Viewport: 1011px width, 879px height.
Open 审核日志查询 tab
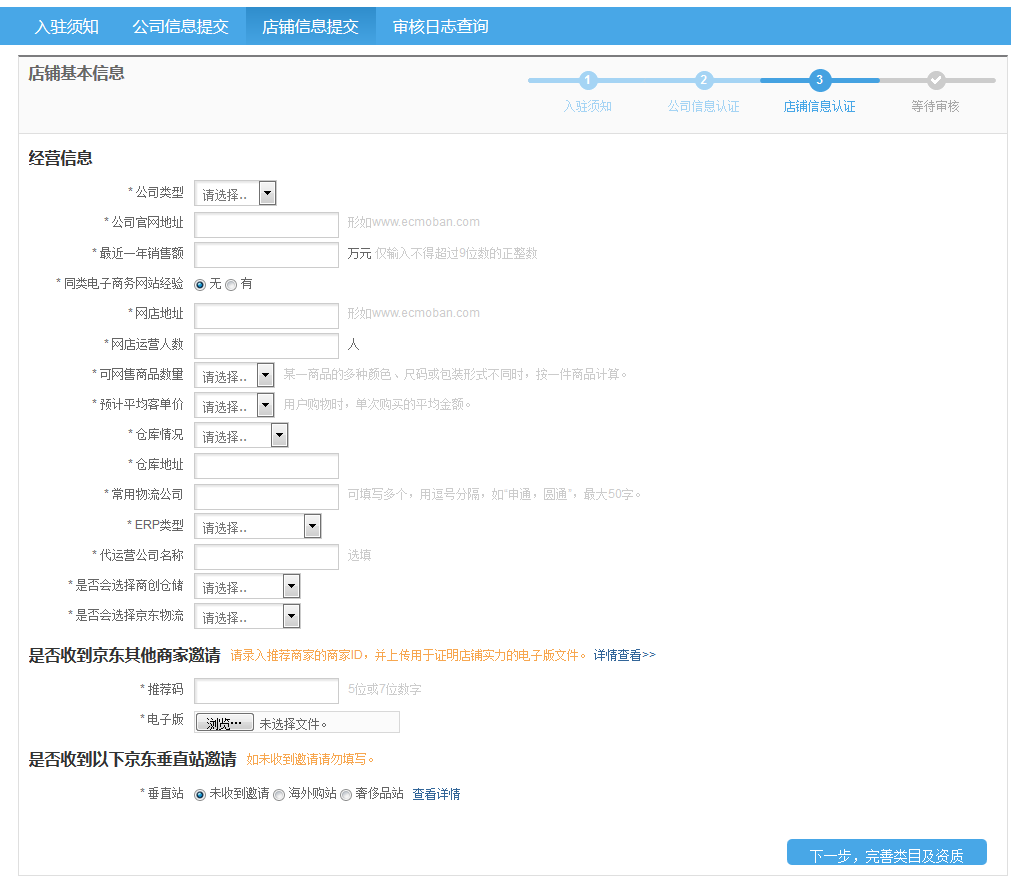click(441, 27)
